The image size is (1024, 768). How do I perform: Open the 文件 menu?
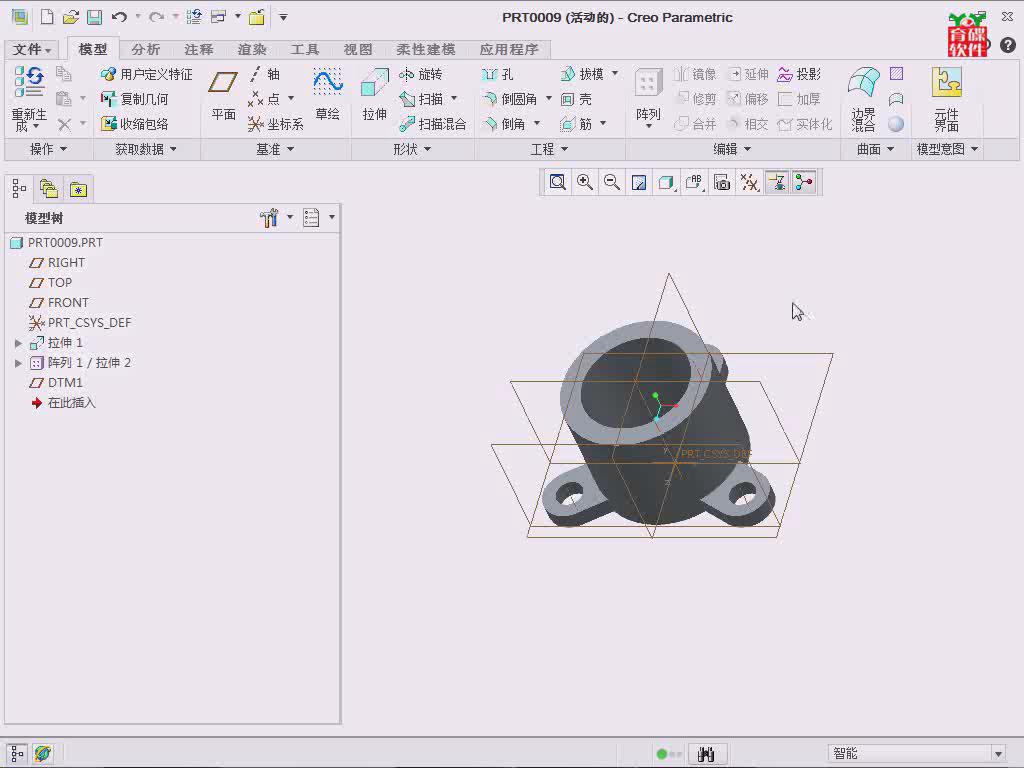point(32,49)
